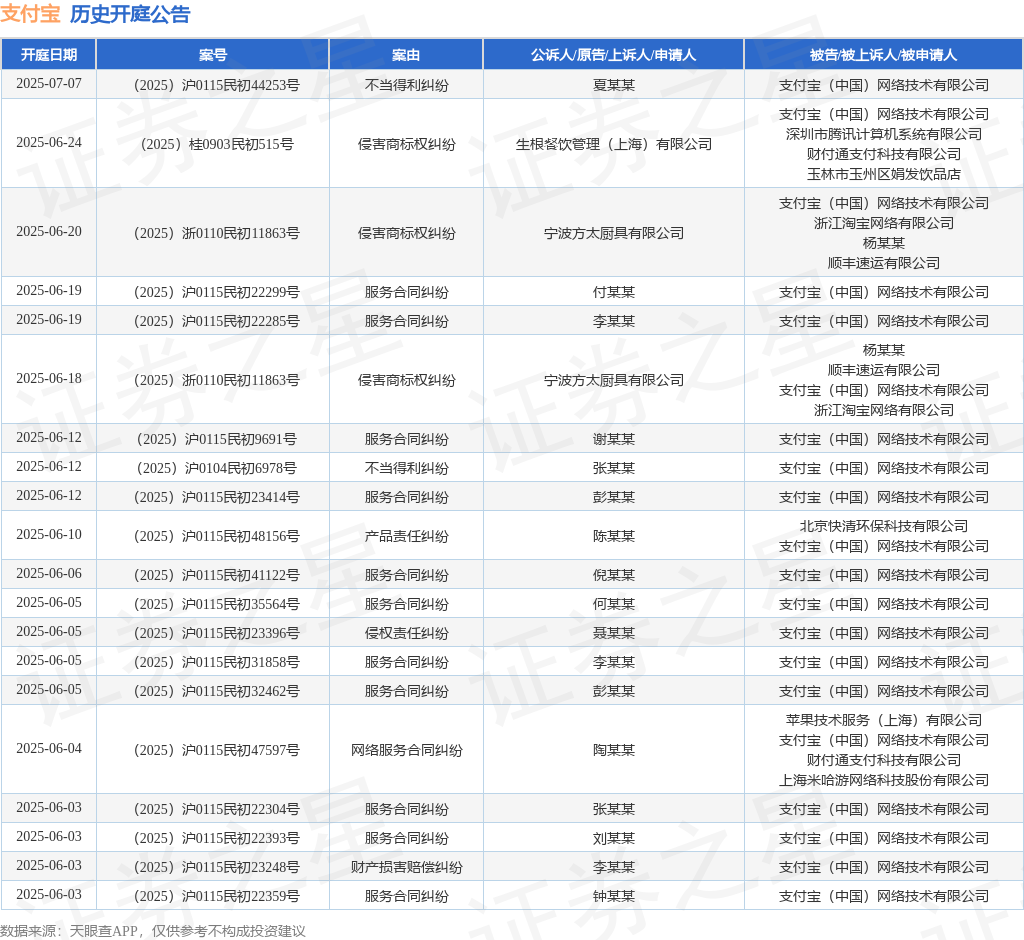Click defendant 北京快清环保科技有限公司
This screenshot has width=1024, height=940.
point(884,526)
